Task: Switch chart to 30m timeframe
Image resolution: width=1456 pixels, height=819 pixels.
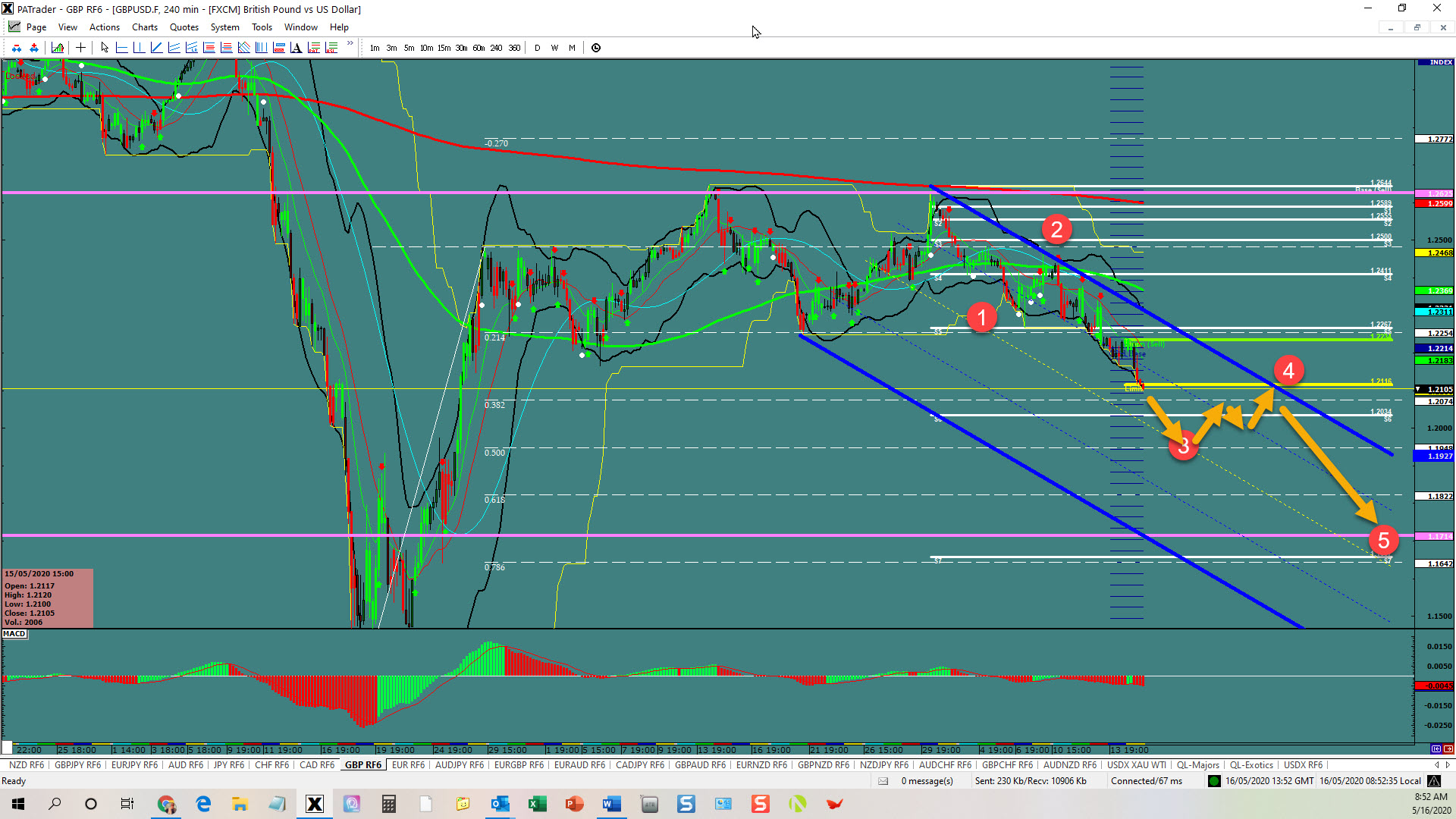Action: [x=461, y=48]
